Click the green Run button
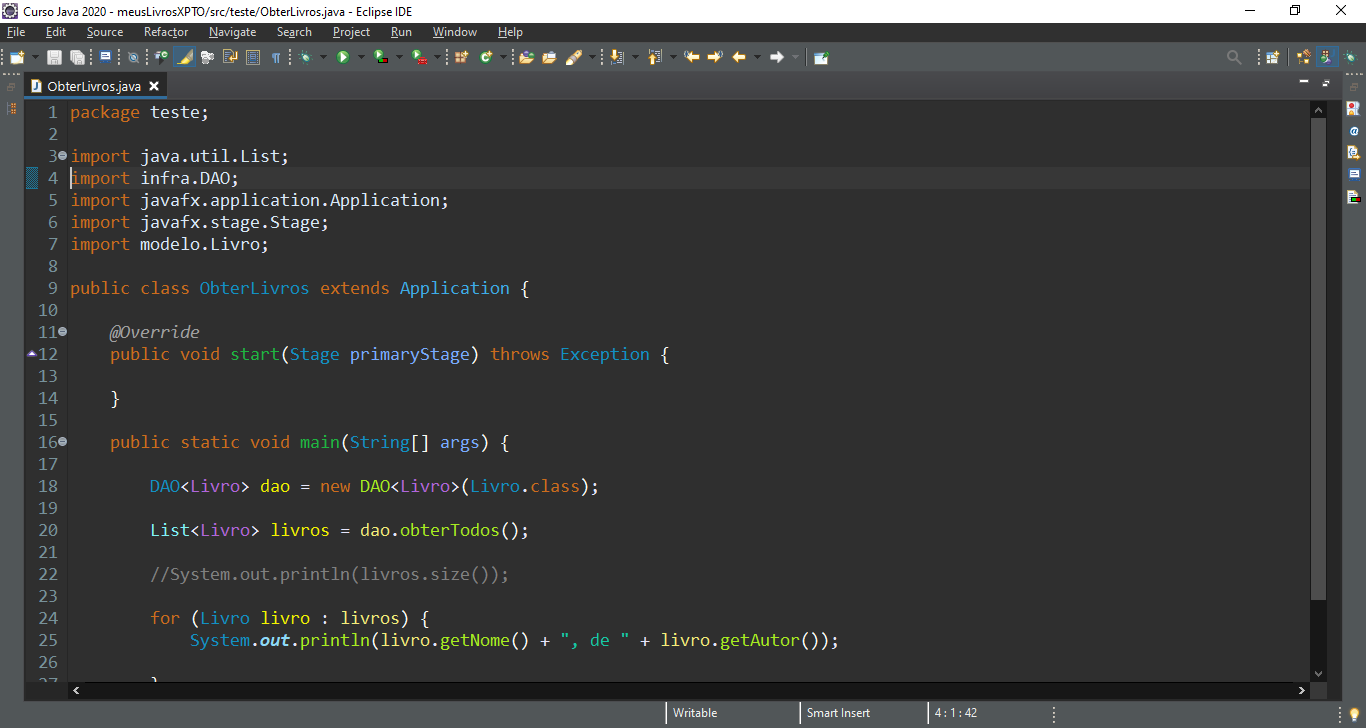 (x=343, y=58)
